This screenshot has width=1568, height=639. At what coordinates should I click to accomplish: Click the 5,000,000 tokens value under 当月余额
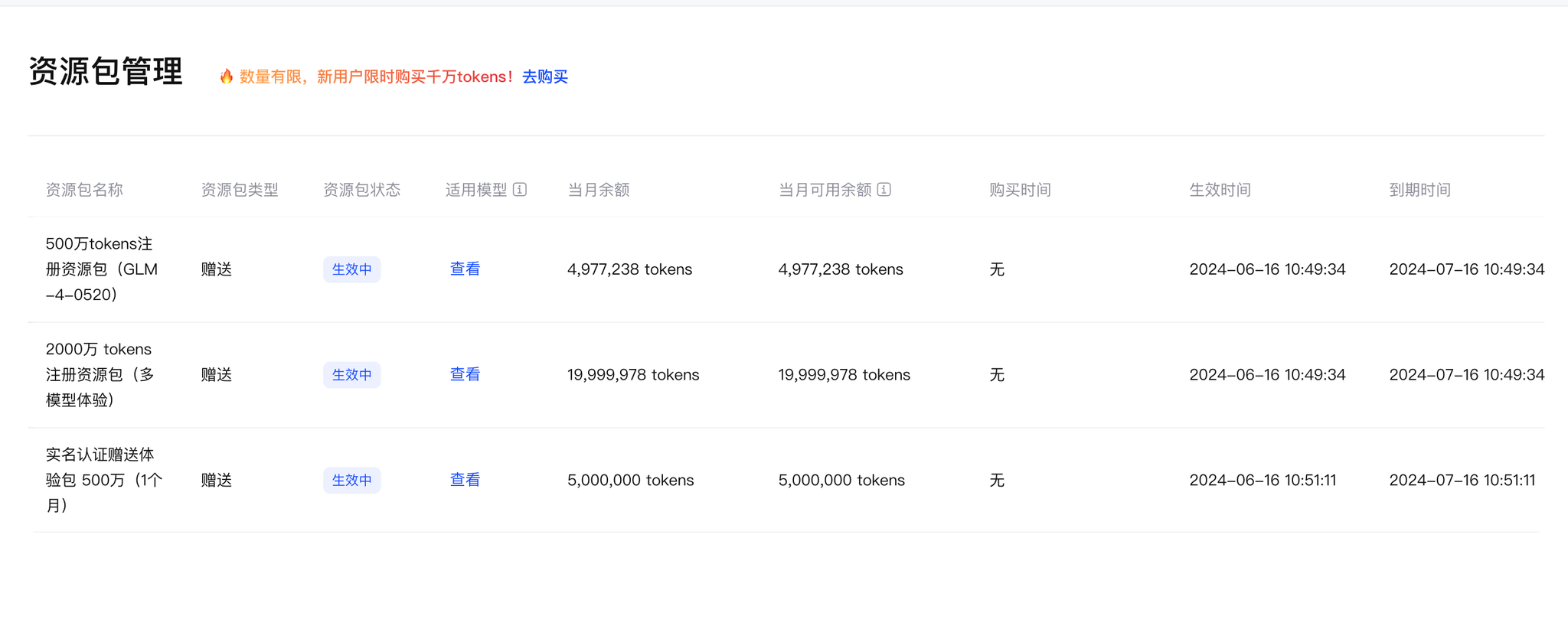coord(631,481)
